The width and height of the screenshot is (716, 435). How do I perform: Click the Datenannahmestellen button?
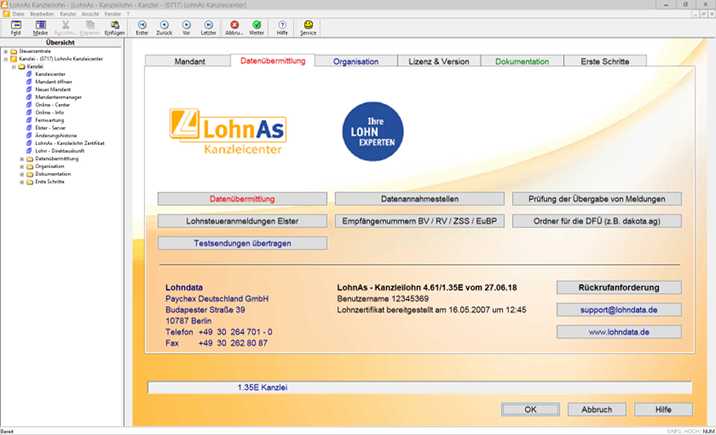tap(420, 199)
